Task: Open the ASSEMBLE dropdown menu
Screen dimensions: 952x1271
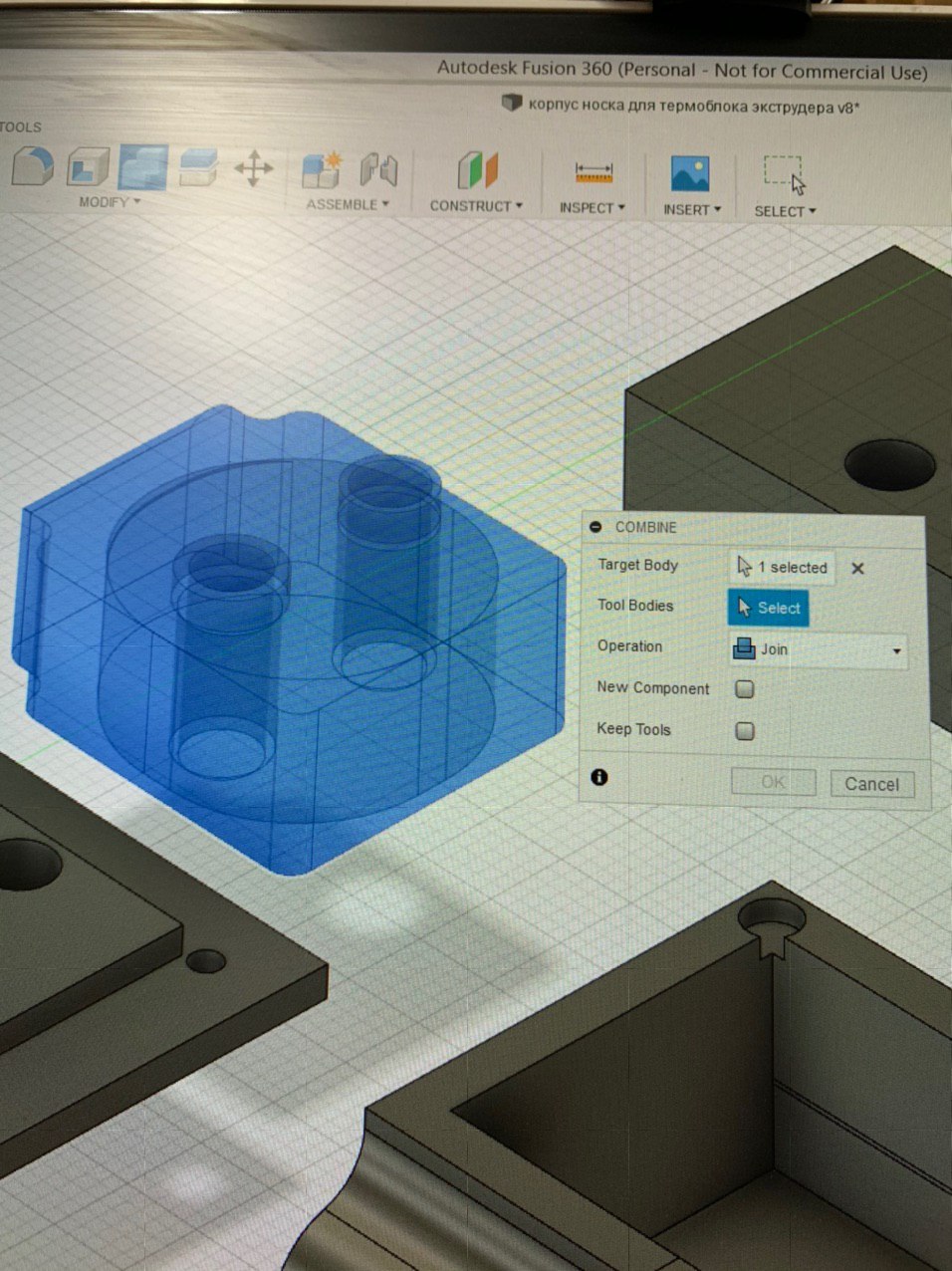Action: click(x=348, y=204)
